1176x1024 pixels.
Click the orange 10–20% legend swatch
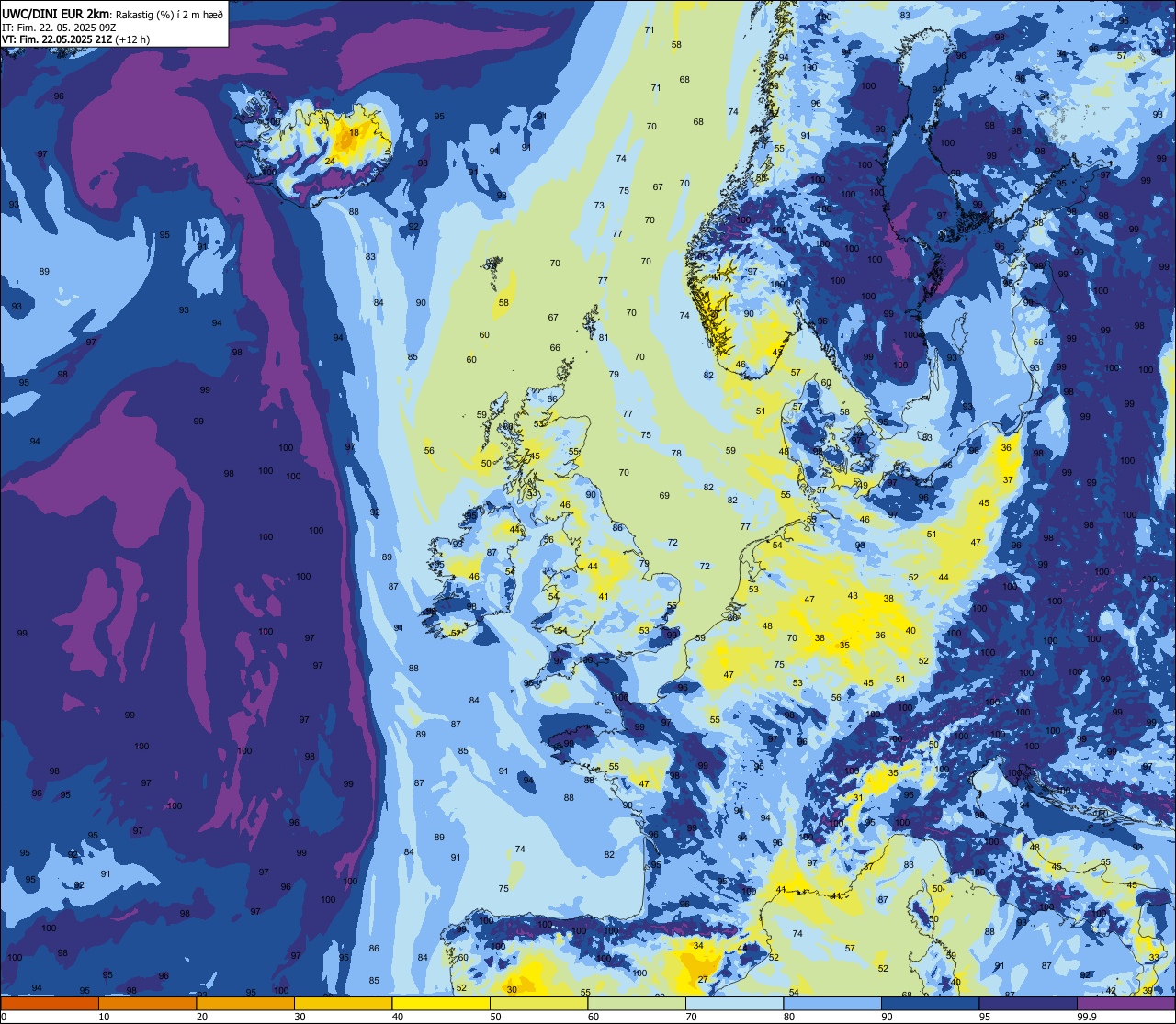click(147, 1004)
